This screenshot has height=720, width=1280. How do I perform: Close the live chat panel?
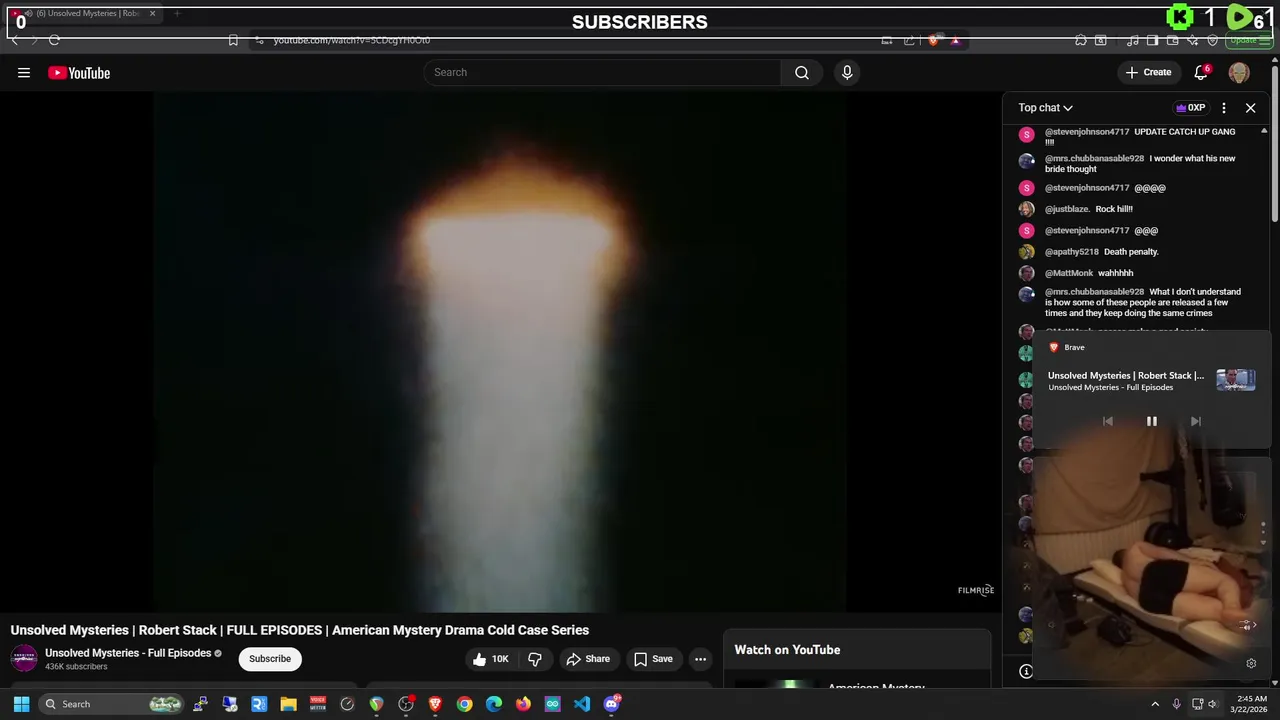pos(1250,108)
